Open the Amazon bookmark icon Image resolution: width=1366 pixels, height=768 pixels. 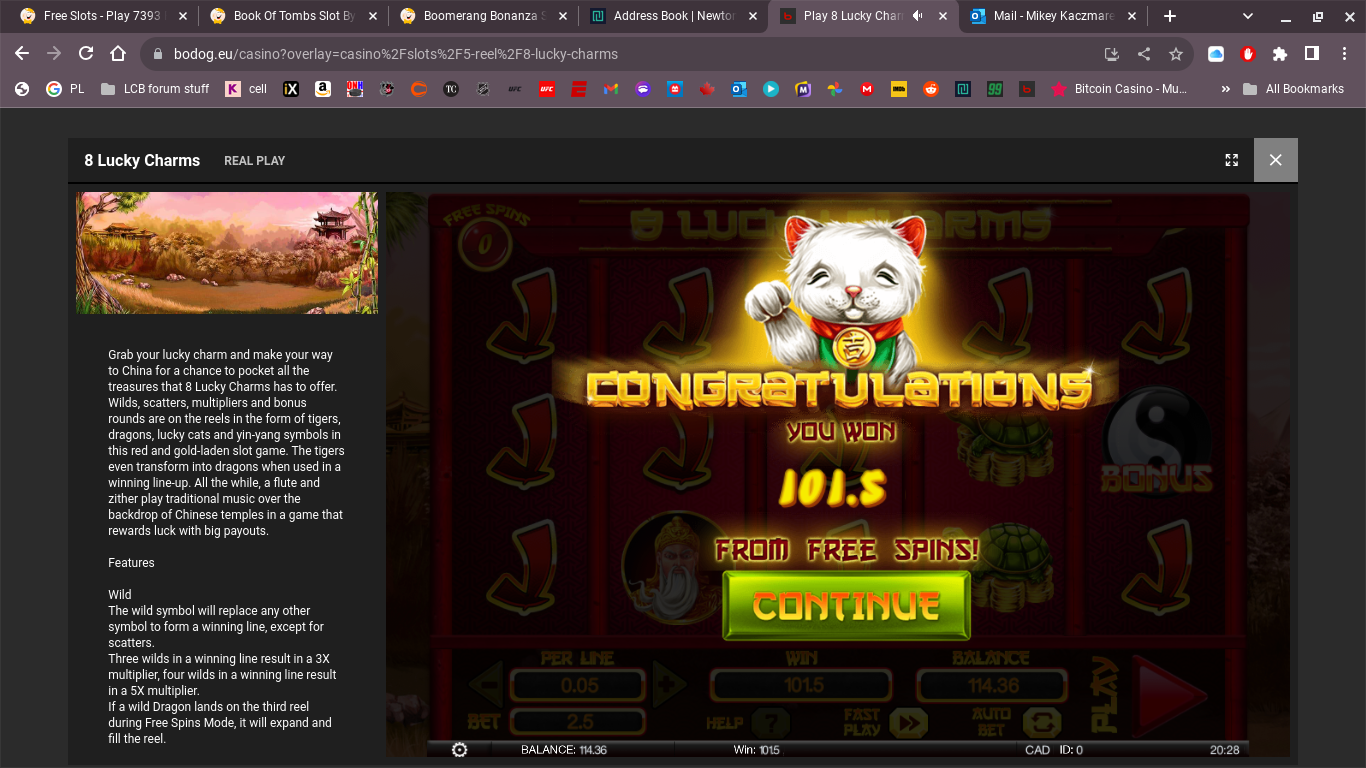point(323,89)
